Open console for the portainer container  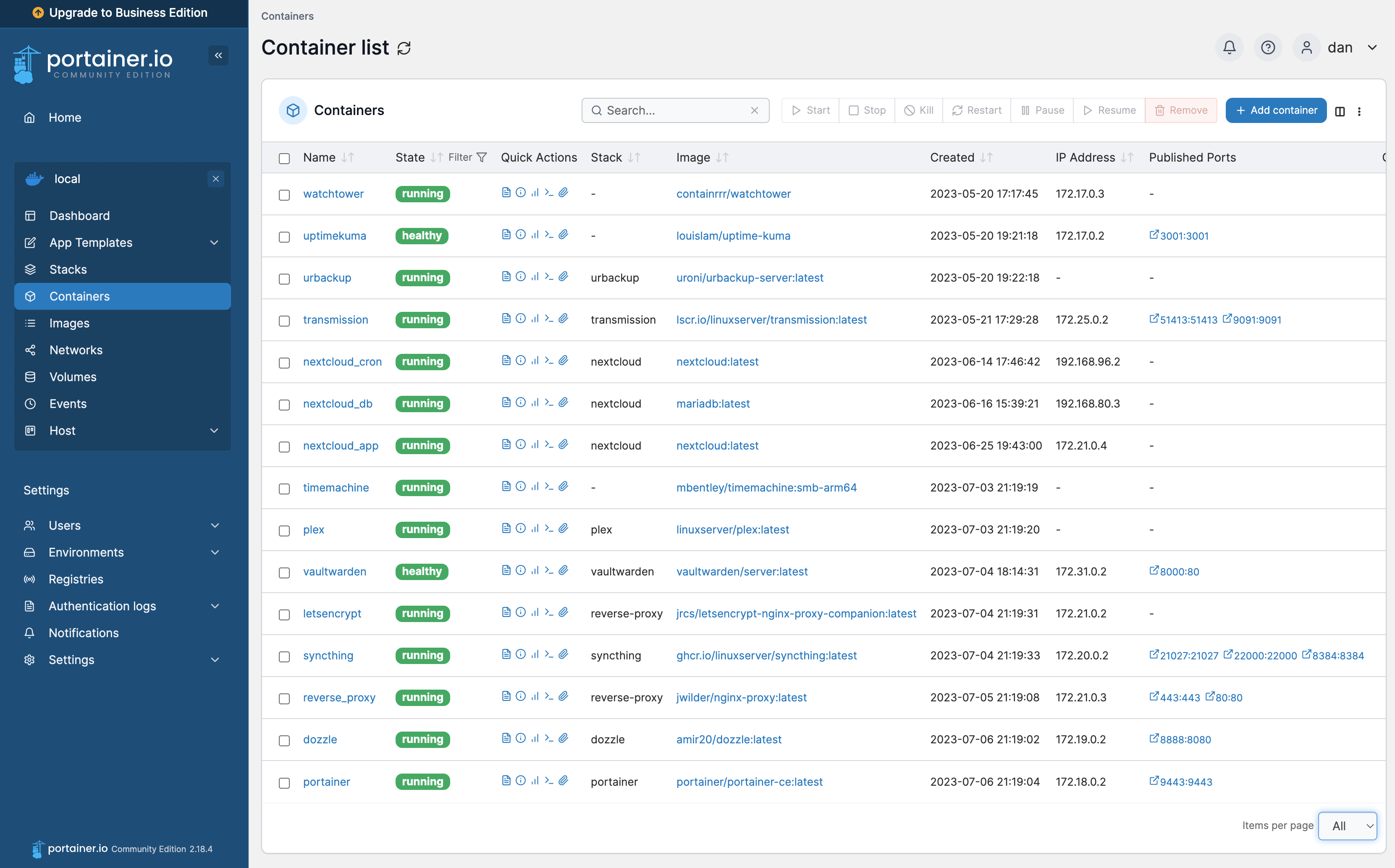tap(549, 780)
